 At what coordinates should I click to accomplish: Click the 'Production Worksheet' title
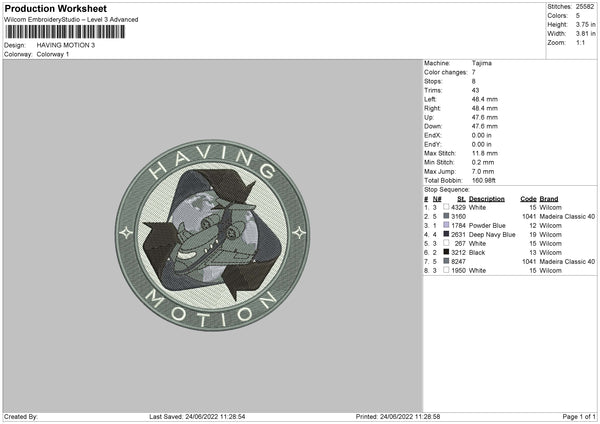tap(56, 8)
